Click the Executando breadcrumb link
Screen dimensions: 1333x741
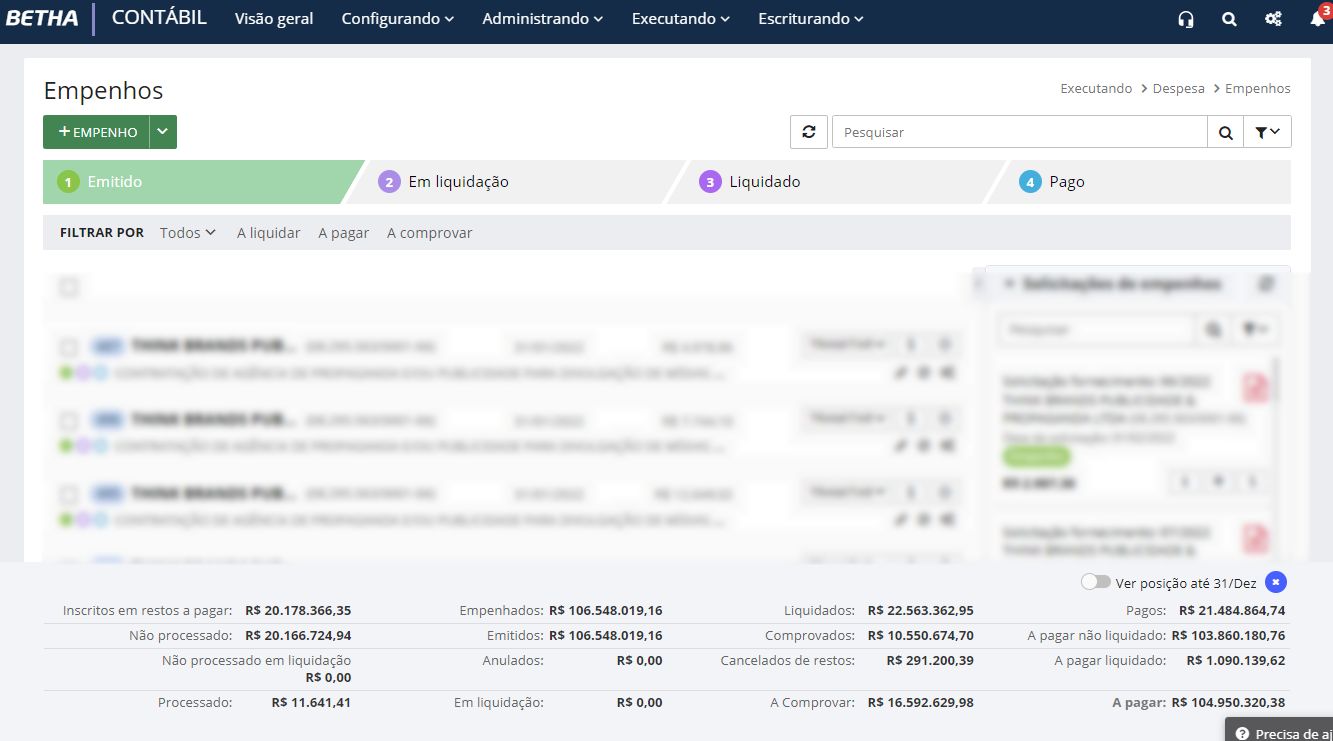click(x=1096, y=88)
